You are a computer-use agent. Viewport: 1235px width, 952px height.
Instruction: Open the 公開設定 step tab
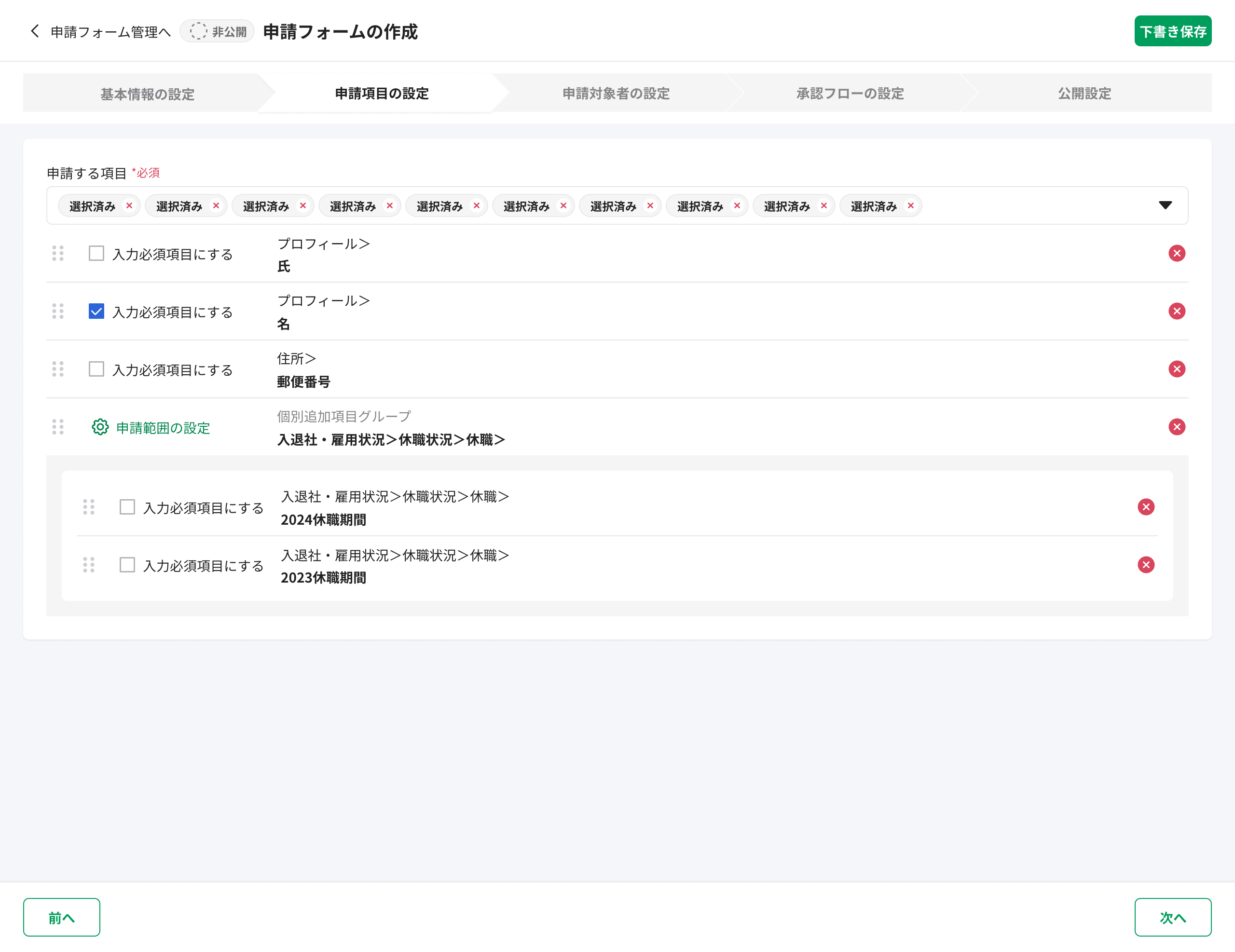click(1083, 93)
